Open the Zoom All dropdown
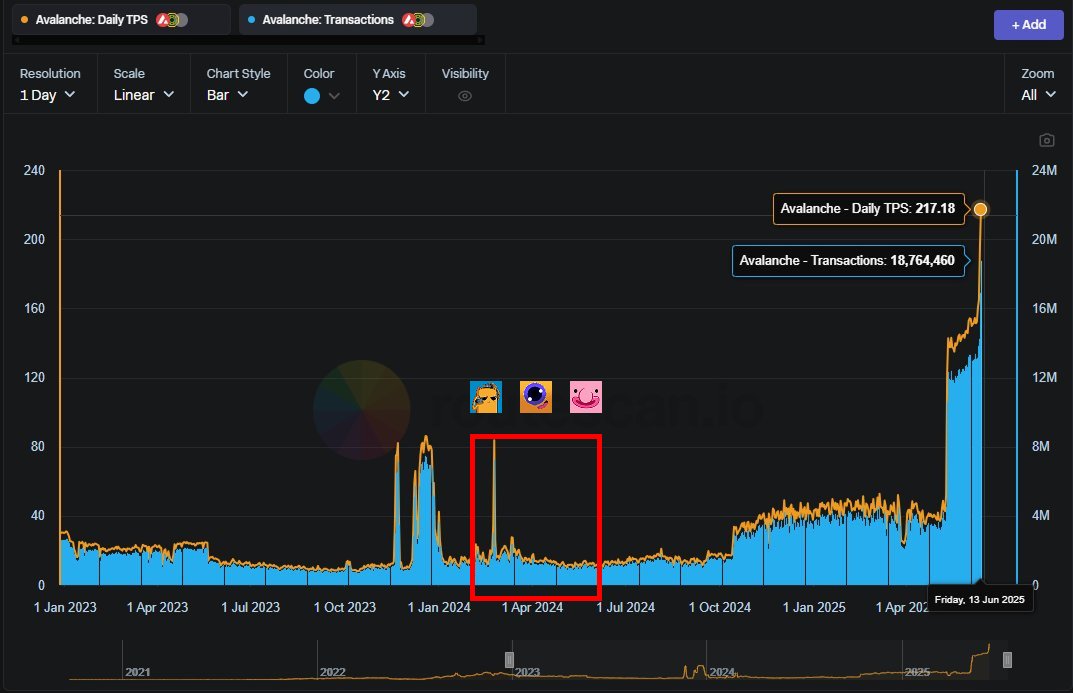 tap(1038, 95)
